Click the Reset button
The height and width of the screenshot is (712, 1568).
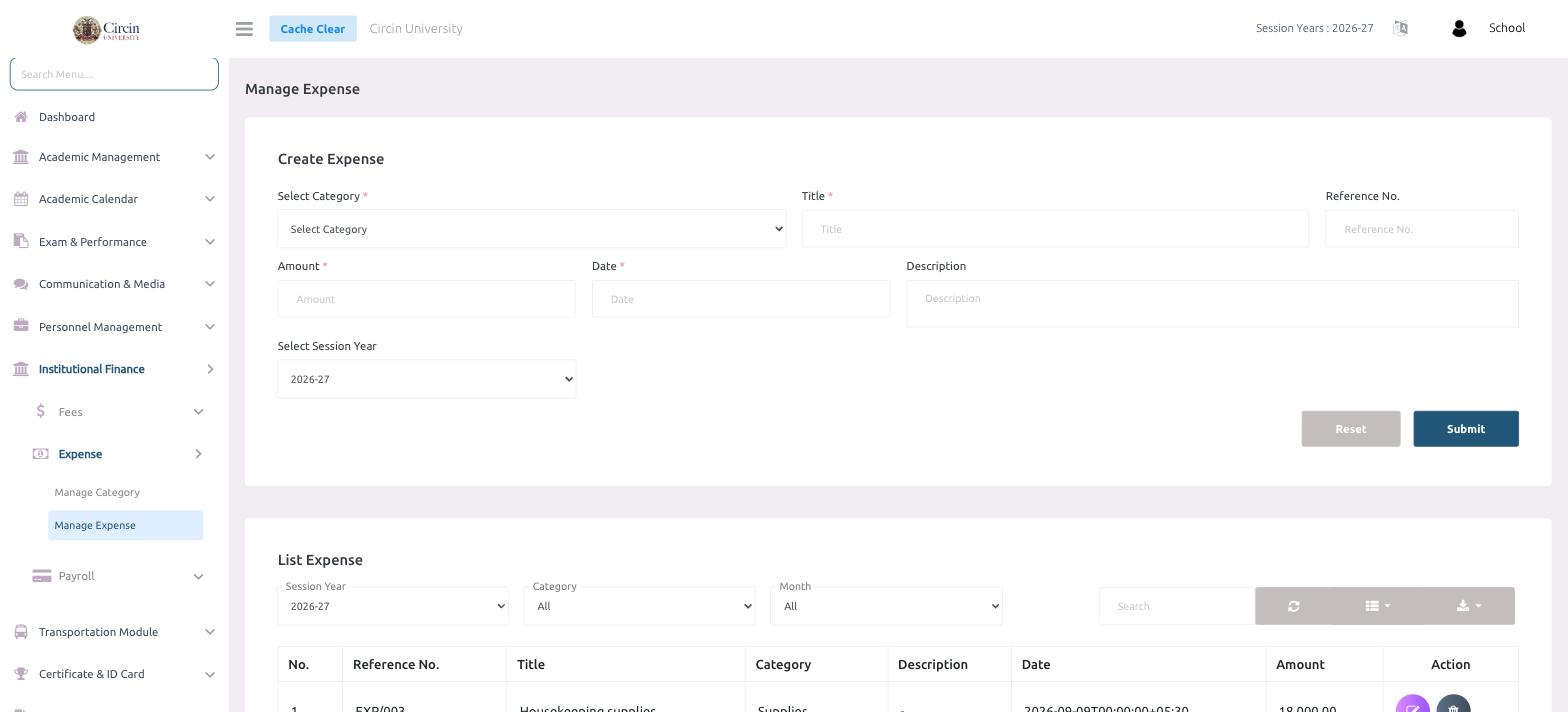coord(1350,429)
